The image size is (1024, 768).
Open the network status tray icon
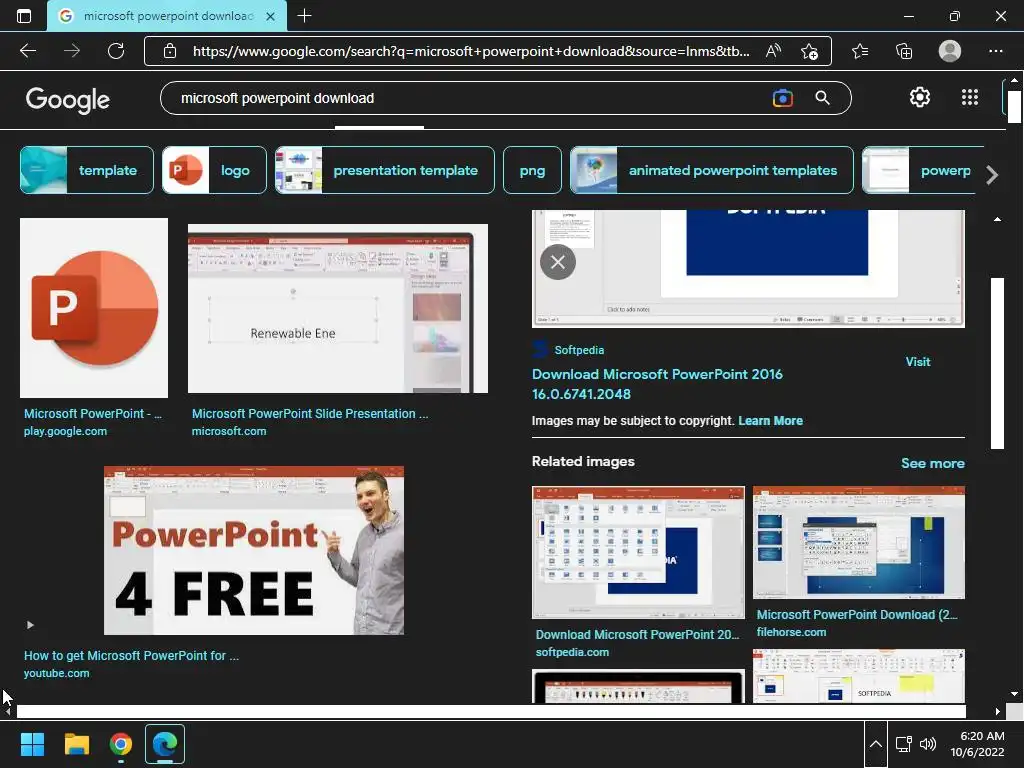pos(904,744)
